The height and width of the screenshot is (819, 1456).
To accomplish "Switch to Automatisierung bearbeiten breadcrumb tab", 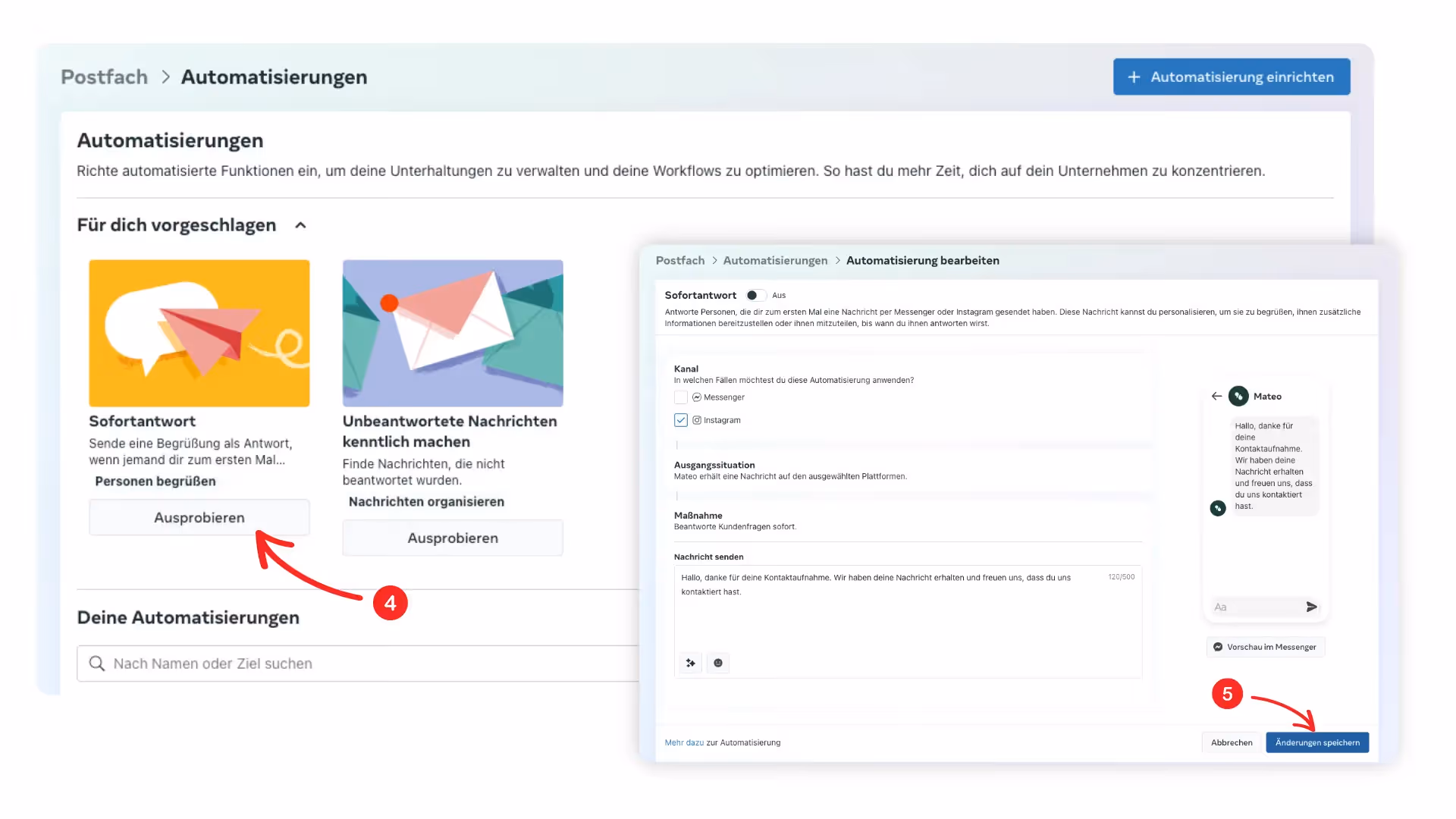I will [x=922, y=260].
